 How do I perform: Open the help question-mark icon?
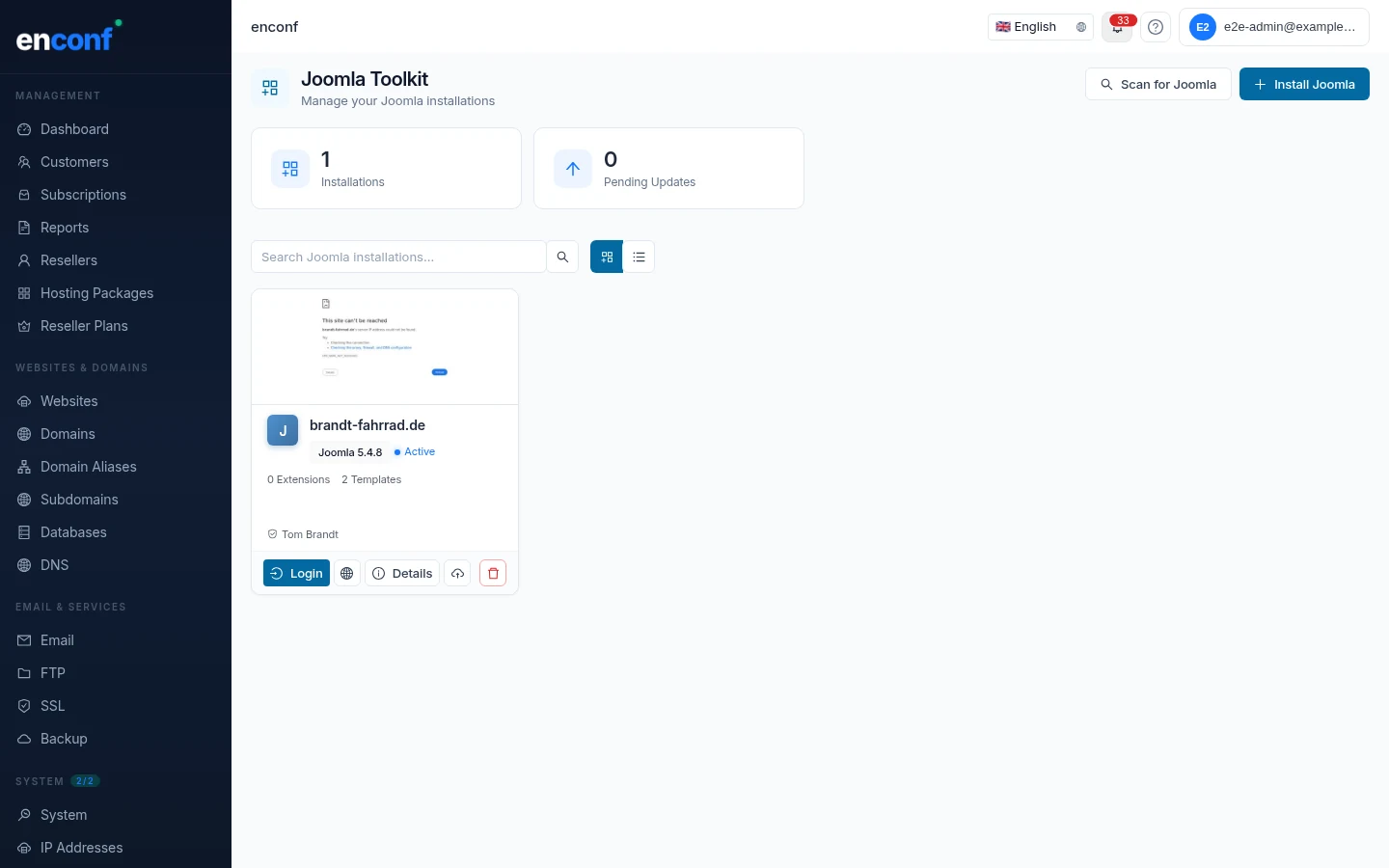1156,27
